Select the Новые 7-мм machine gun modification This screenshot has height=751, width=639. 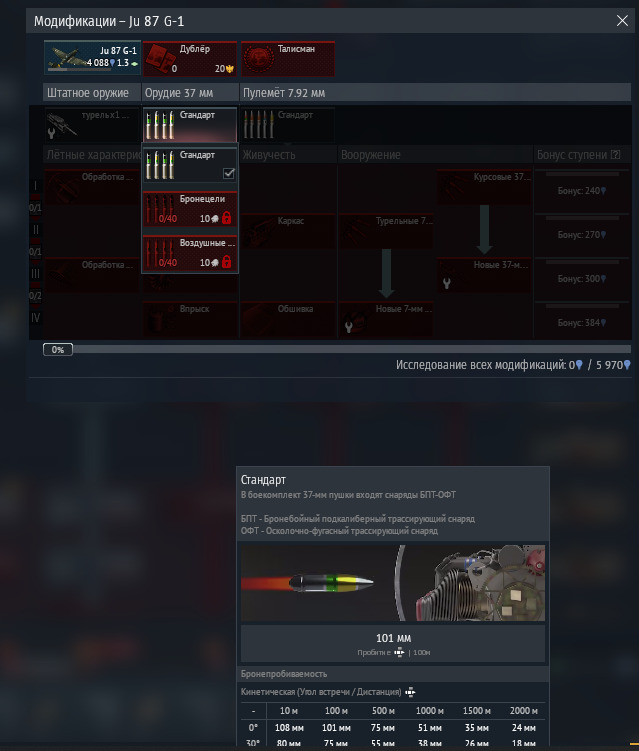pyautogui.click(x=386, y=318)
